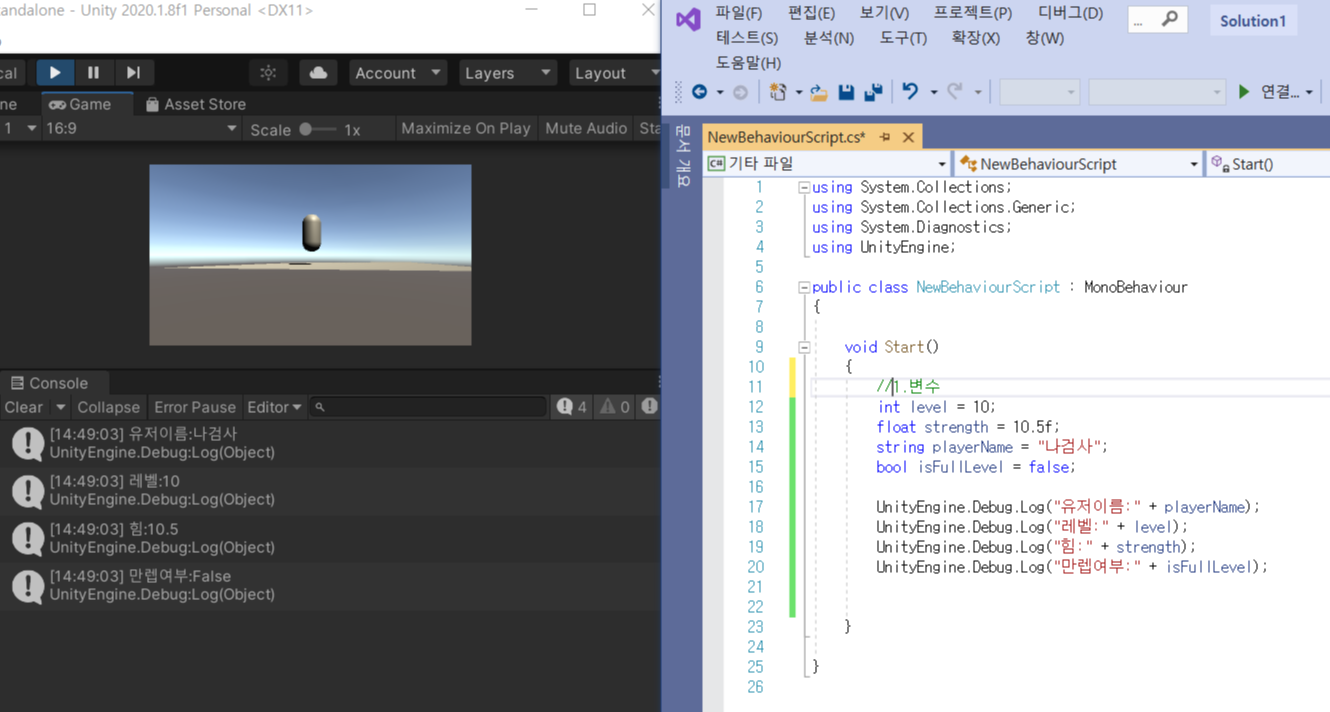
Task: Open the Editor dropdown in Console
Action: (274, 407)
